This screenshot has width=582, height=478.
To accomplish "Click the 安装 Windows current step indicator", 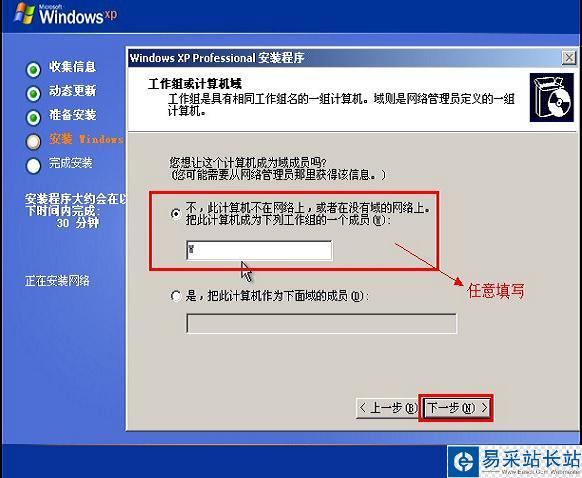I will click(x=33, y=141).
